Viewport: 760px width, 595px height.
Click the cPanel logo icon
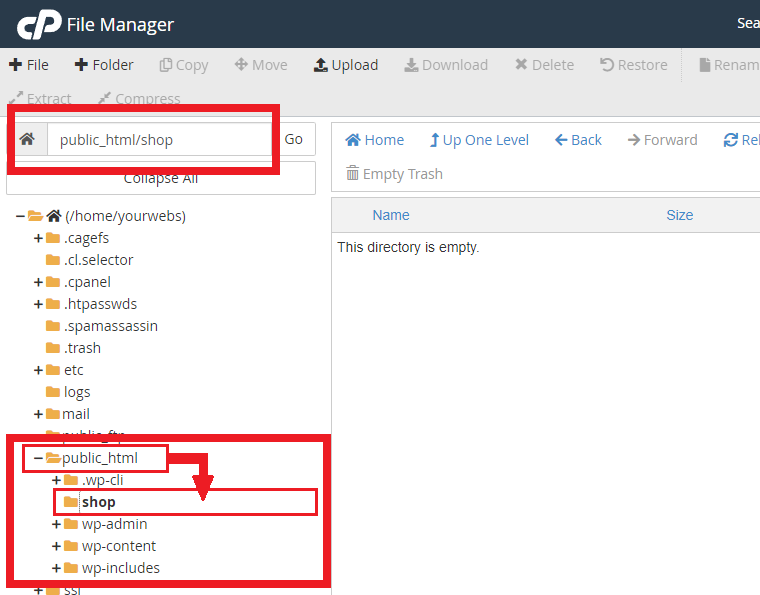[x=38, y=24]
